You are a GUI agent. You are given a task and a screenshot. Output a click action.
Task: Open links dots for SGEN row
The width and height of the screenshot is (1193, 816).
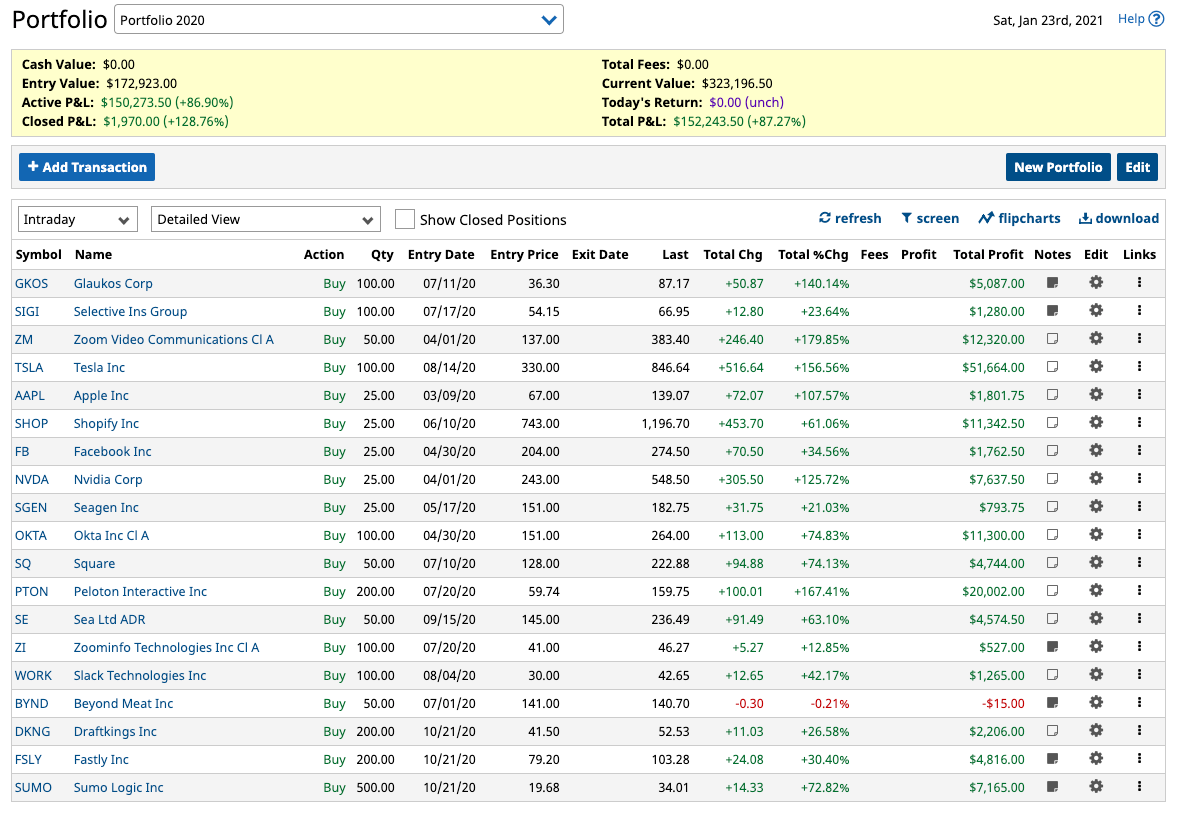pos(1139,507)
